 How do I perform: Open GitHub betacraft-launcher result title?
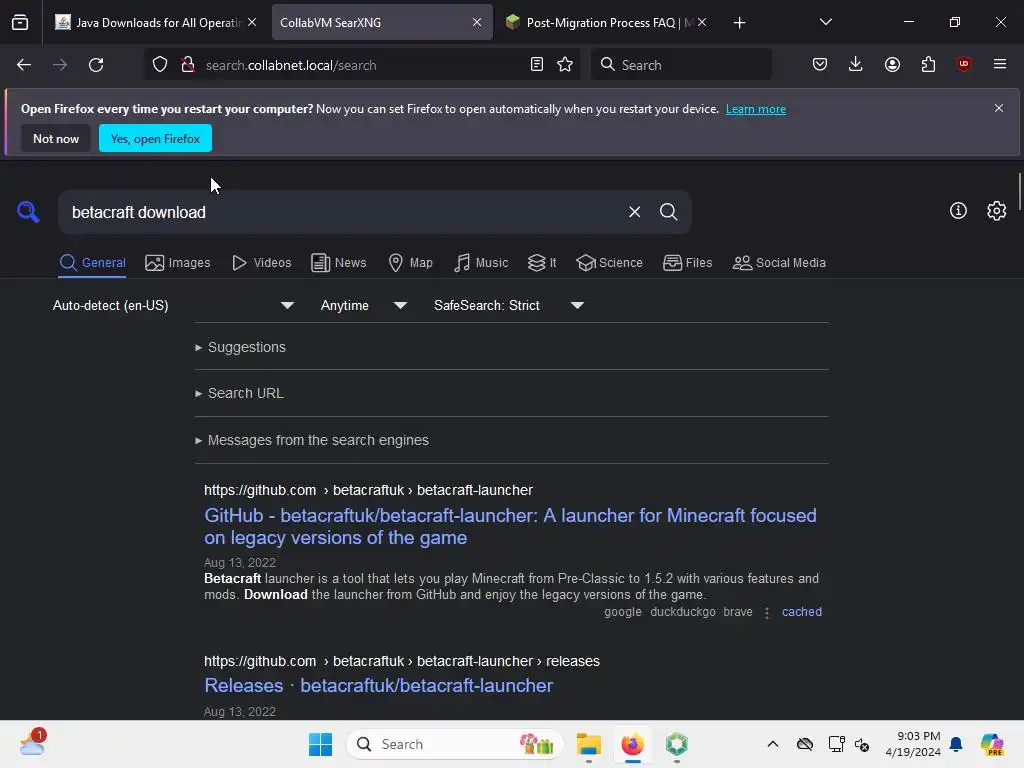(510, 526)
